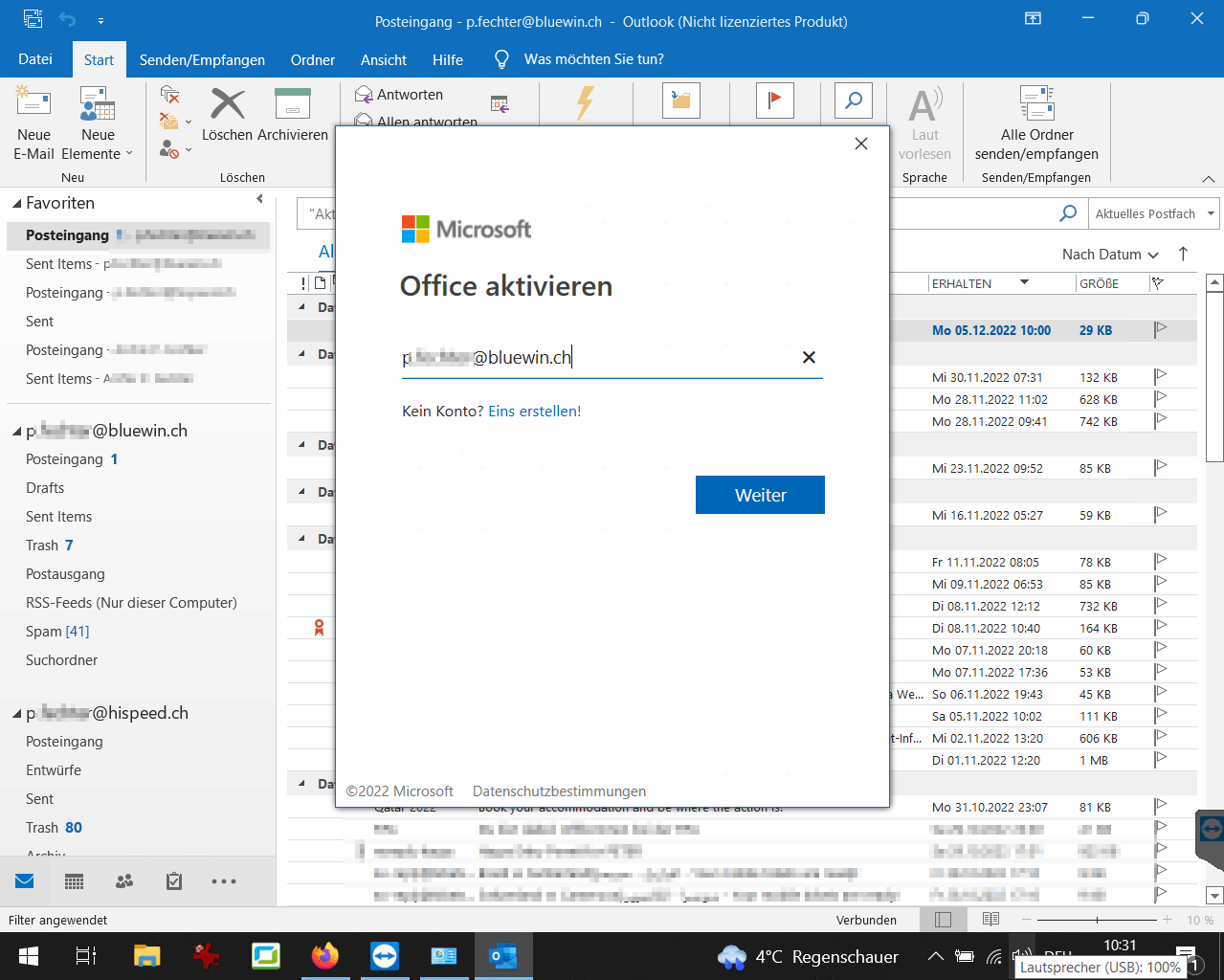Open File Explorer in taskbar
1224x980 pixels.
point(146,956)
